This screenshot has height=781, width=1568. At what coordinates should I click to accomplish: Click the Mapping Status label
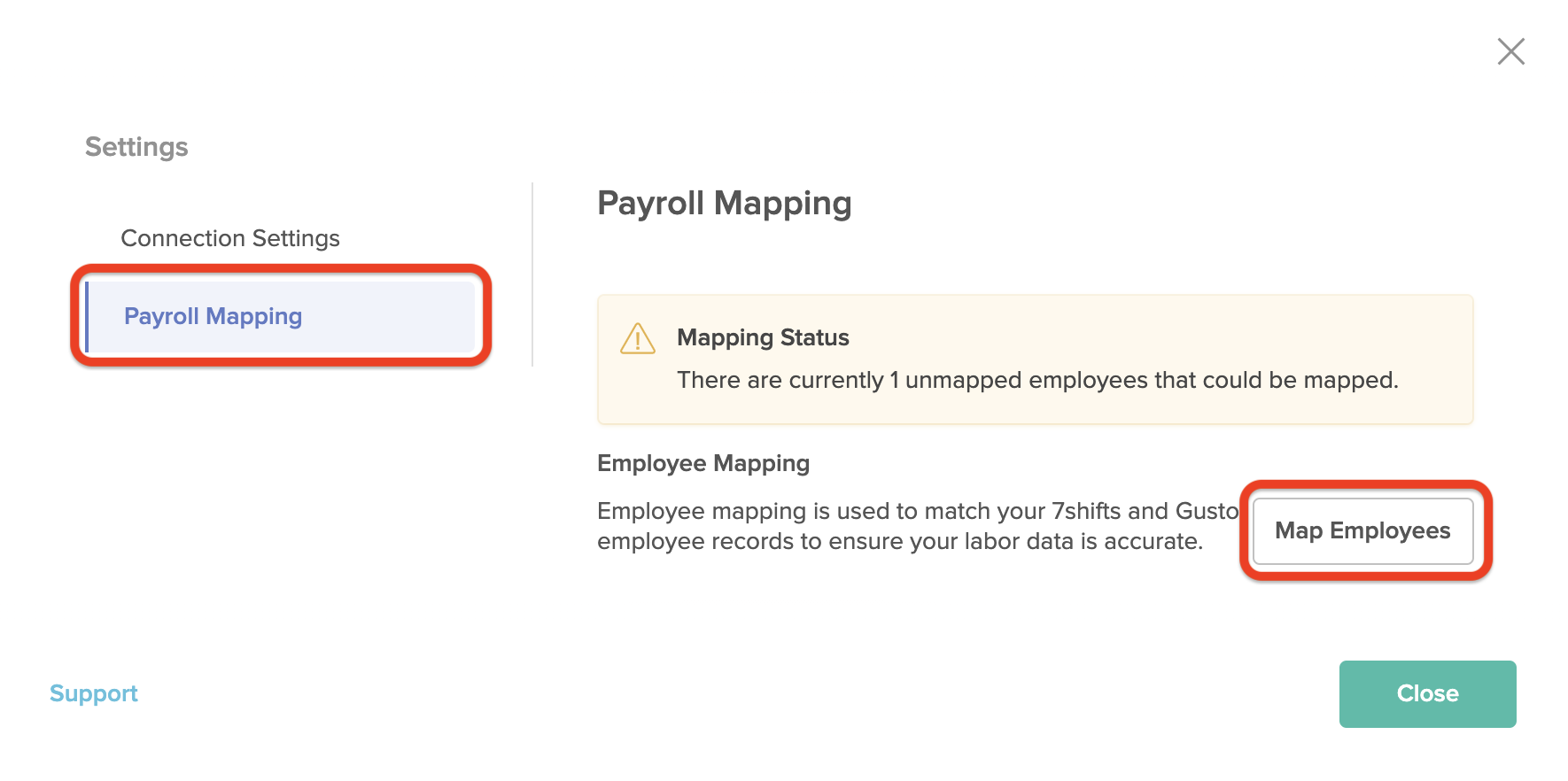point(763,337)
